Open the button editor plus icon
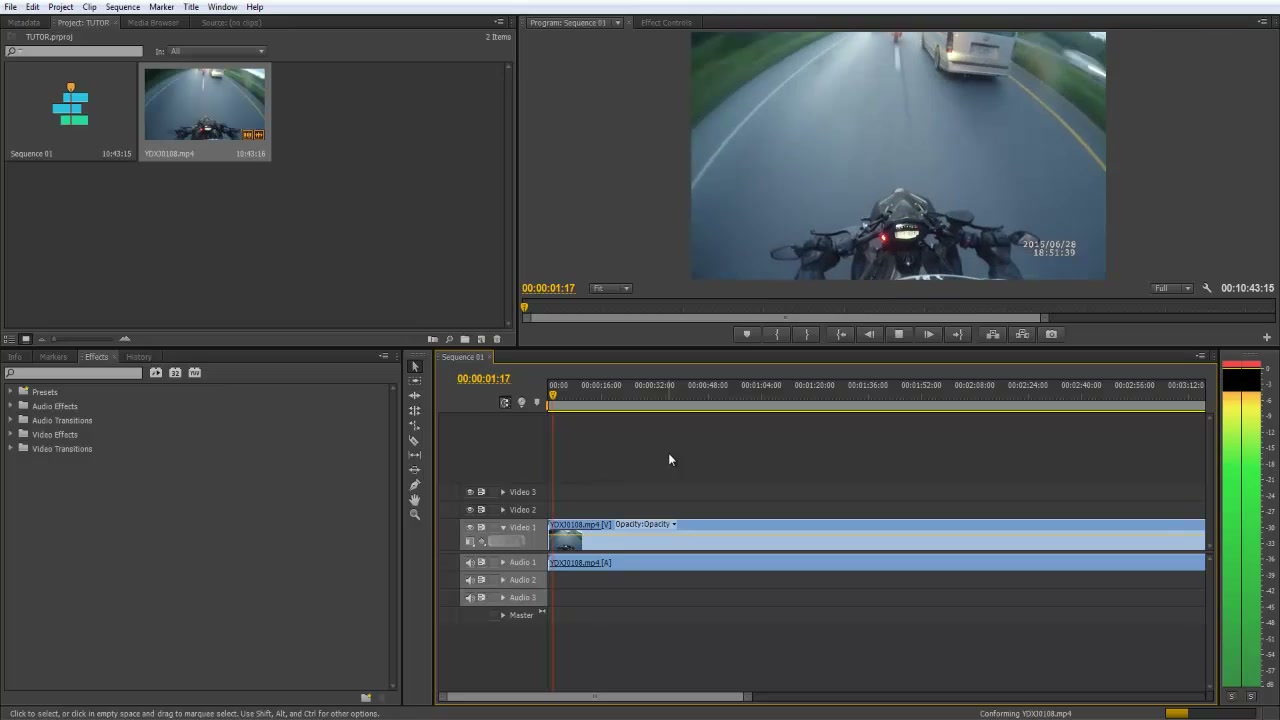 click(x=1267, y=337)
